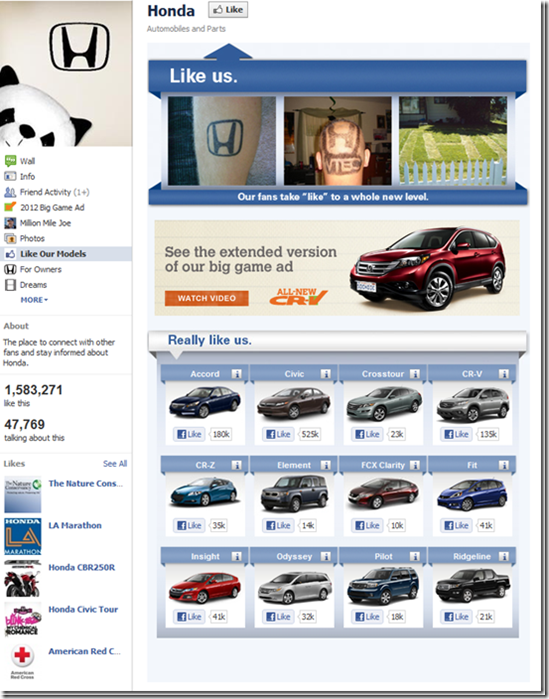This screenshot has width=549, height=699.
Task: Like the Crosstour model
Action: click(x=367, y=434)
